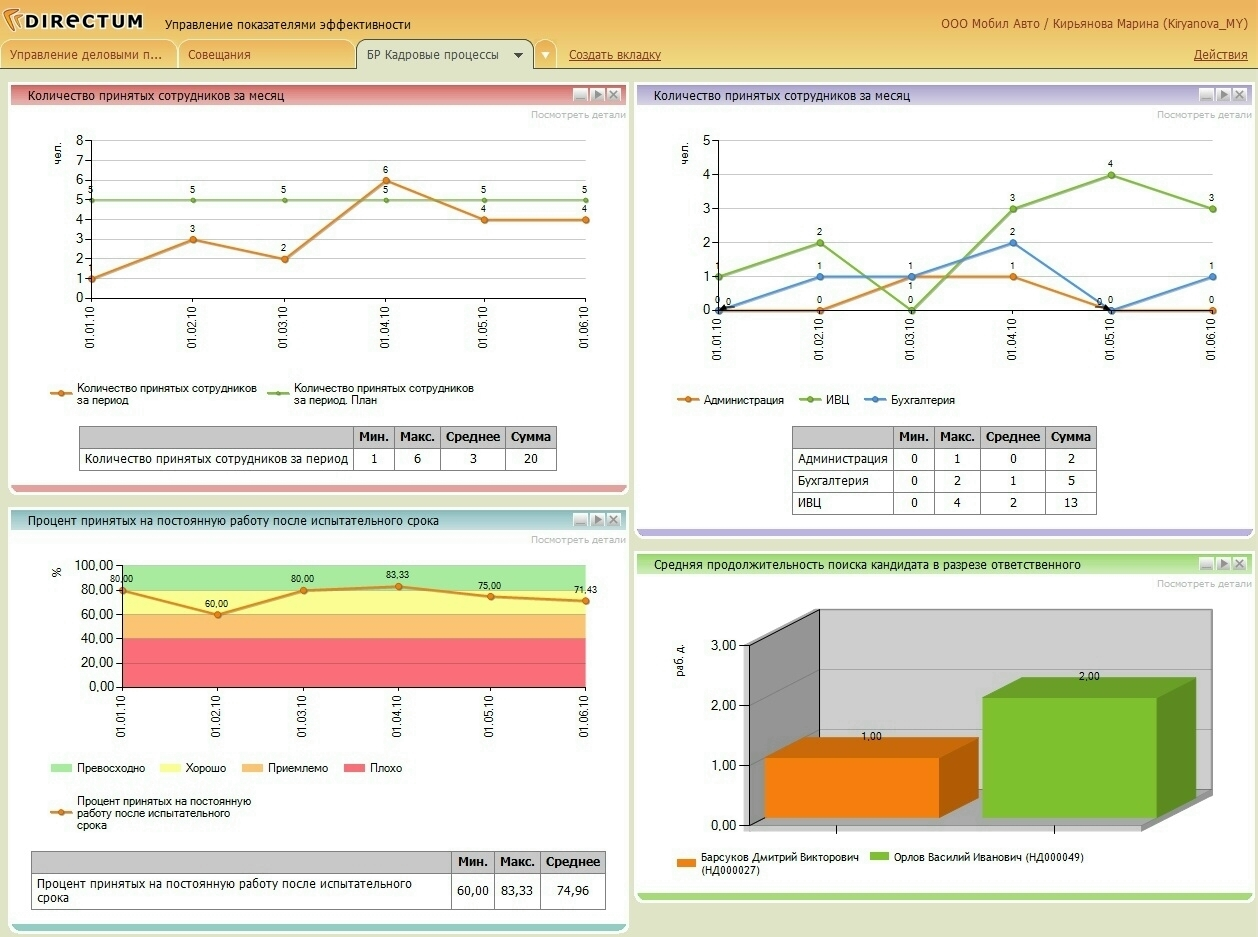
Task: Click the 'Количество принятых сотрудников за период' table row label
Action: click(217, 459)
